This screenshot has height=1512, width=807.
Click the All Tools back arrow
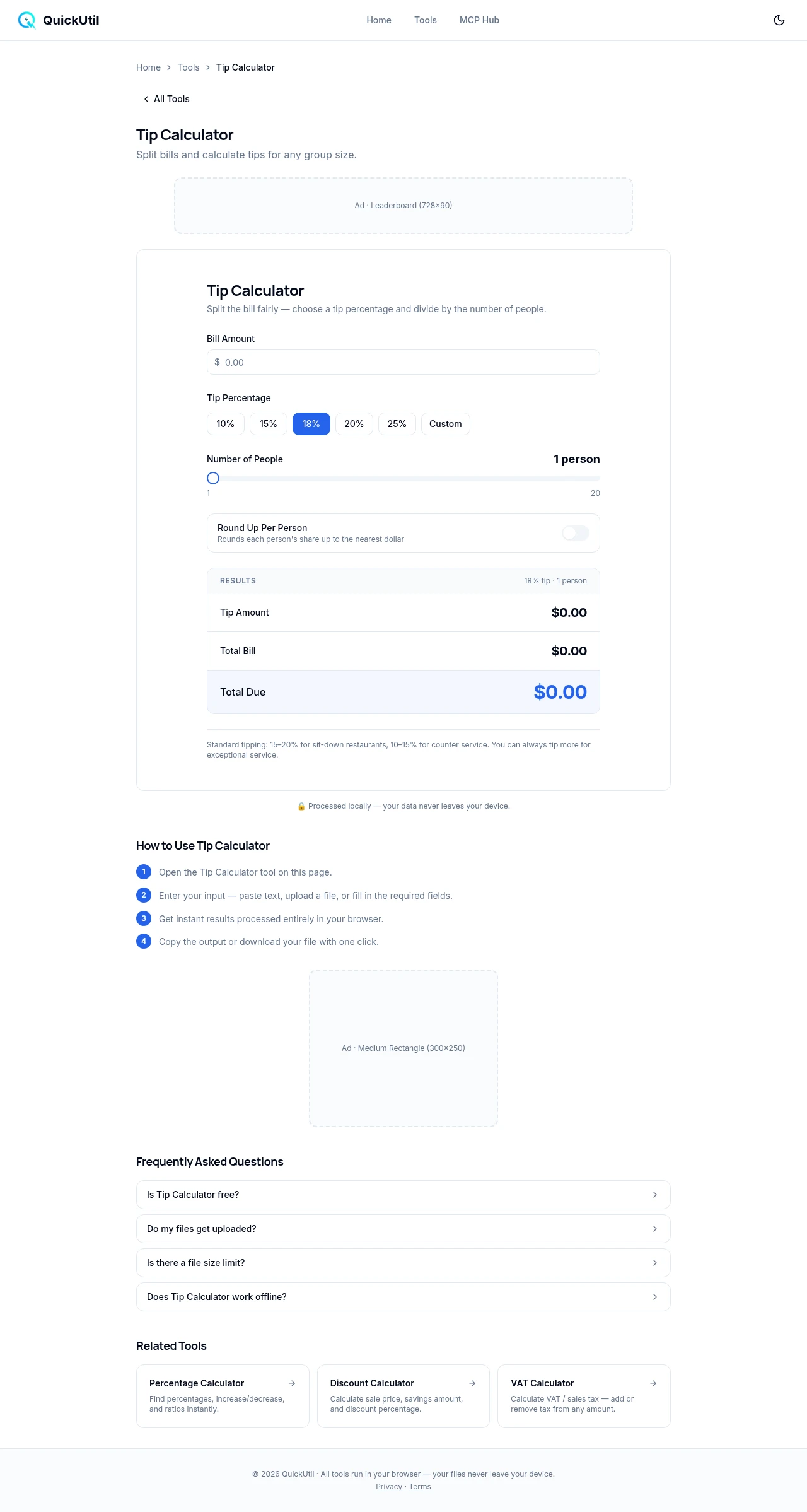point(146,99)
